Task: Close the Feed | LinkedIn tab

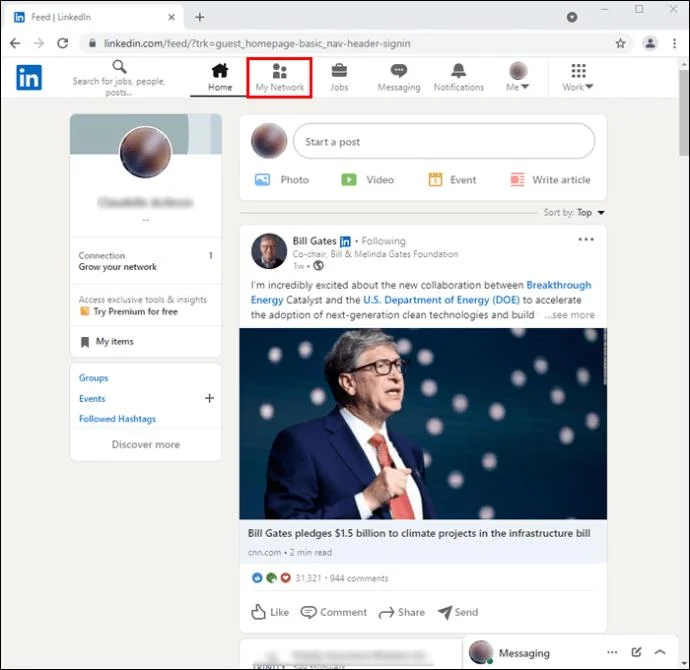Action: [x=172, y=17]
